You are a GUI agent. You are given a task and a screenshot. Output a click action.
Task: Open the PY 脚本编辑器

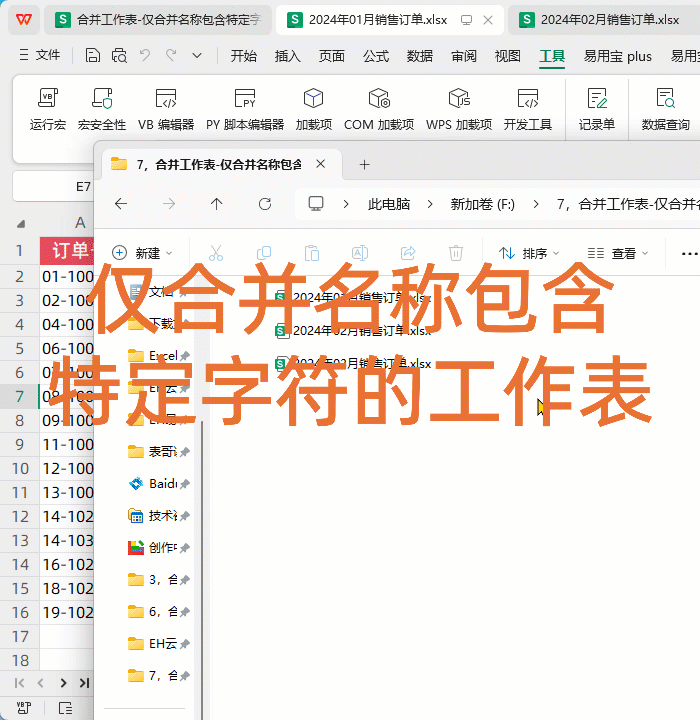245,109
